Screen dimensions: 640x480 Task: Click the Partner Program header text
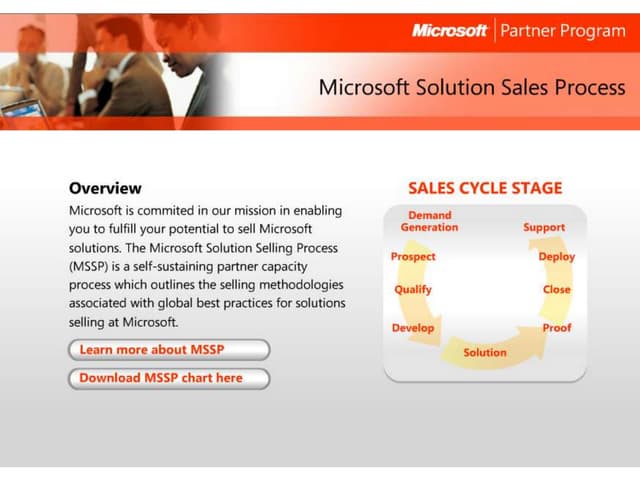pos(562,31)
